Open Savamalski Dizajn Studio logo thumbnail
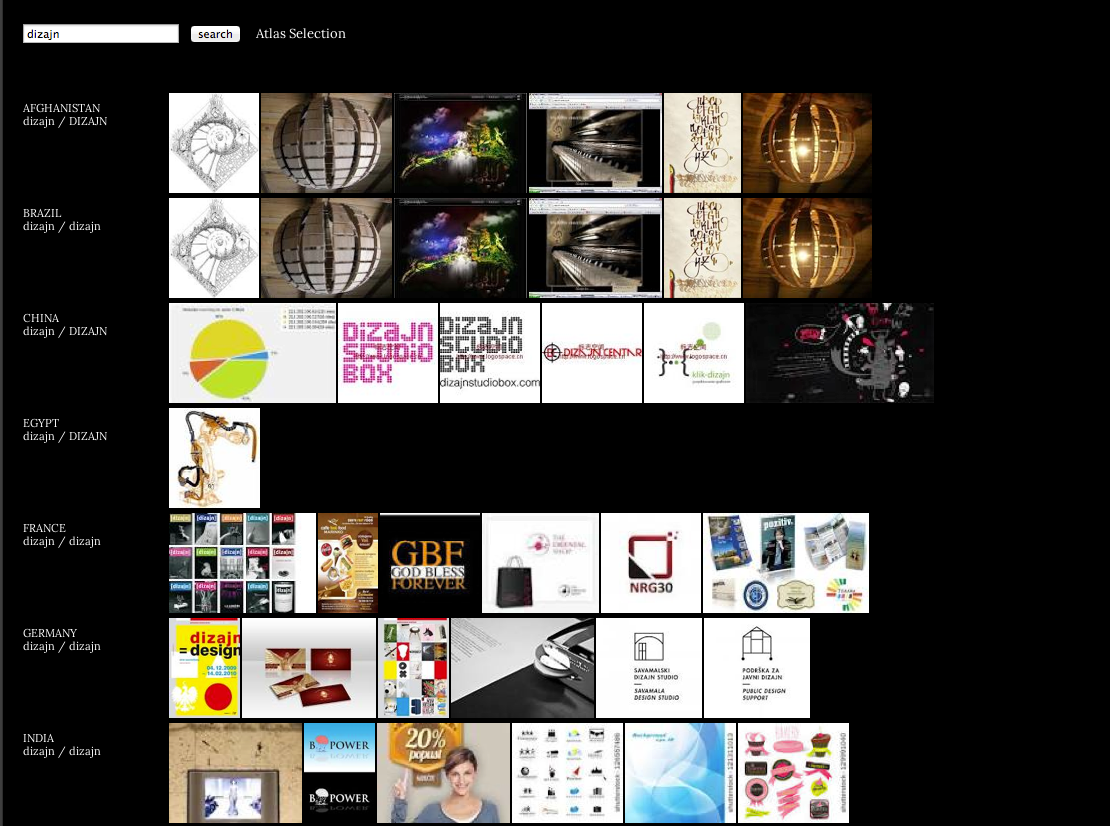This screenshot has height=826, width=1110. point(649,668)
